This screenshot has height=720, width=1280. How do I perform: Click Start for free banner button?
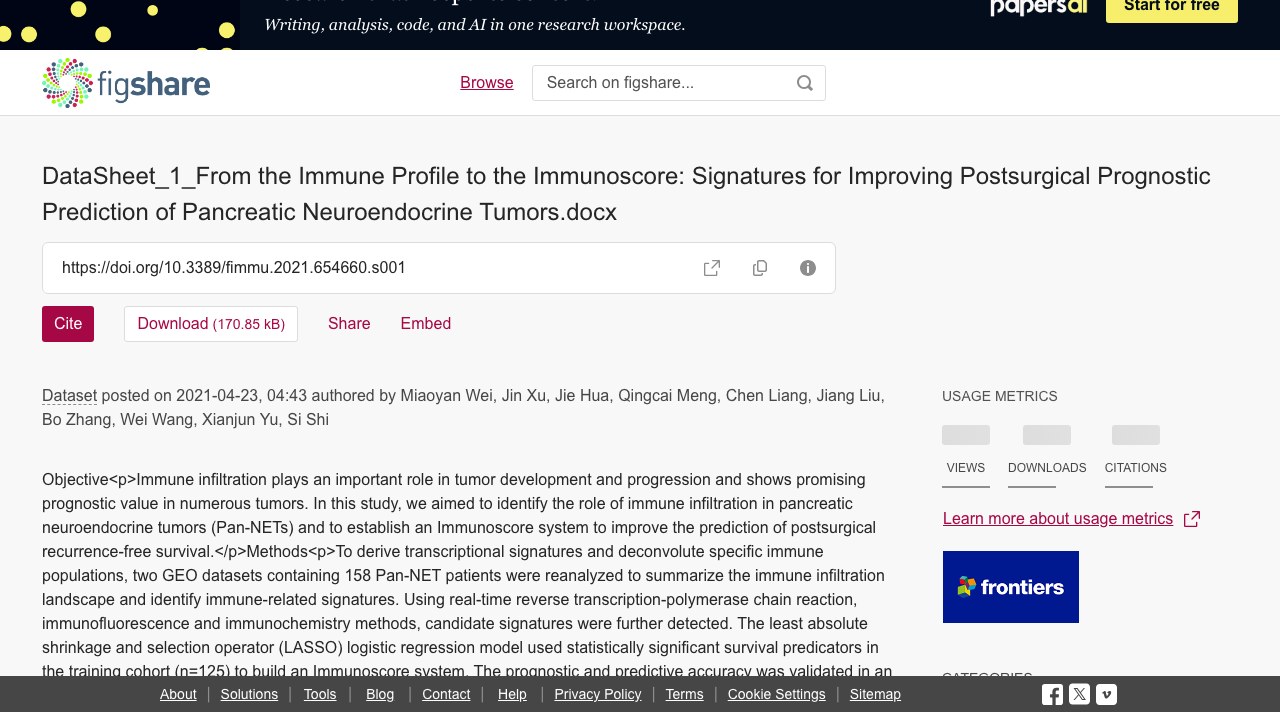pyautogui.click(x=1172, y=8)
